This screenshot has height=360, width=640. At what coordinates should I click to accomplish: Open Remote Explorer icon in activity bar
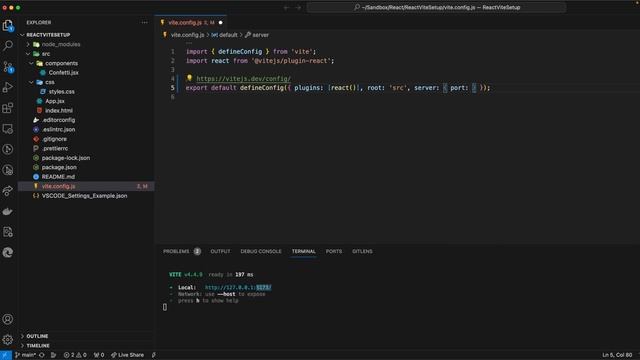click(x=8, y=129)
